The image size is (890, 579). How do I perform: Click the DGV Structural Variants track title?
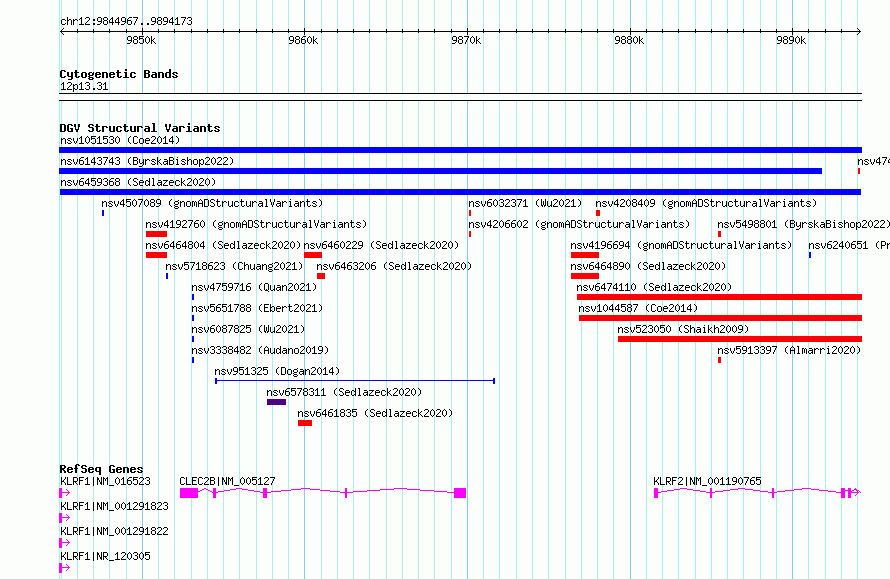pos(140,128)
